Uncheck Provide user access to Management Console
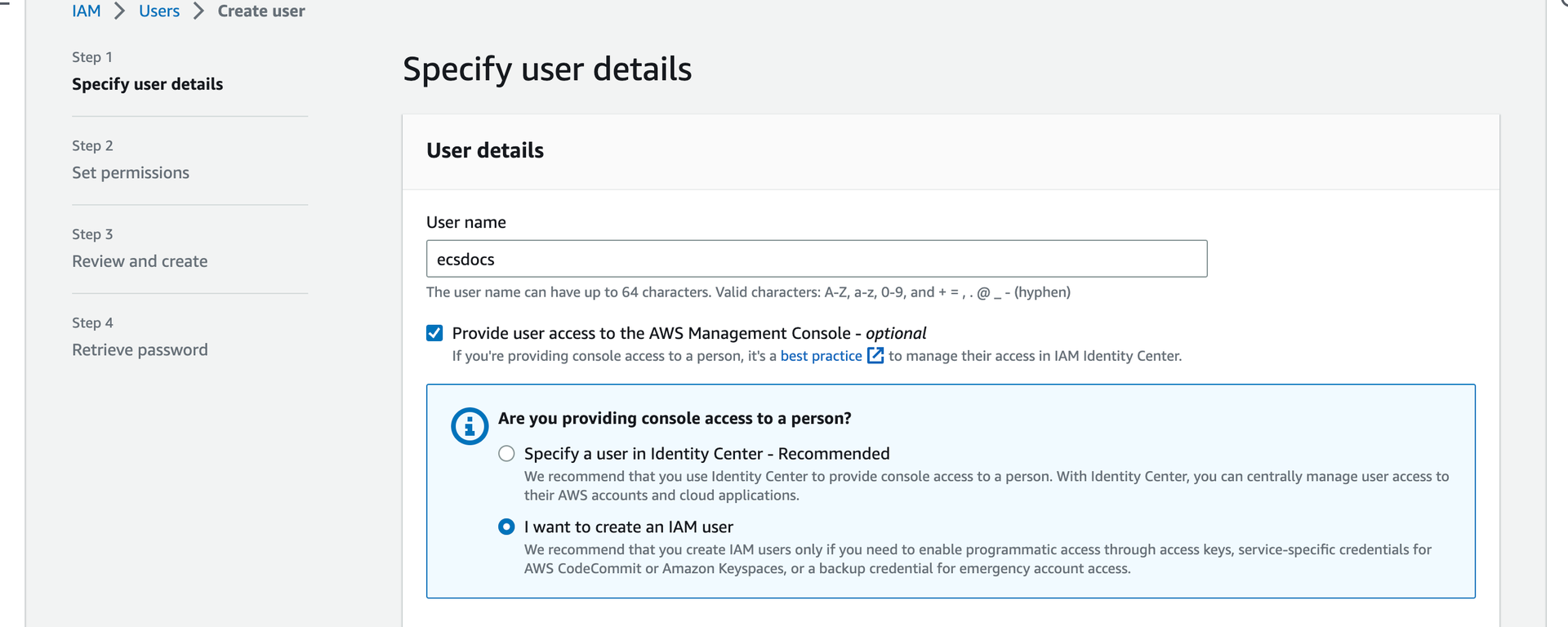Screen dimensions: 1568x627 pos(434,333)
